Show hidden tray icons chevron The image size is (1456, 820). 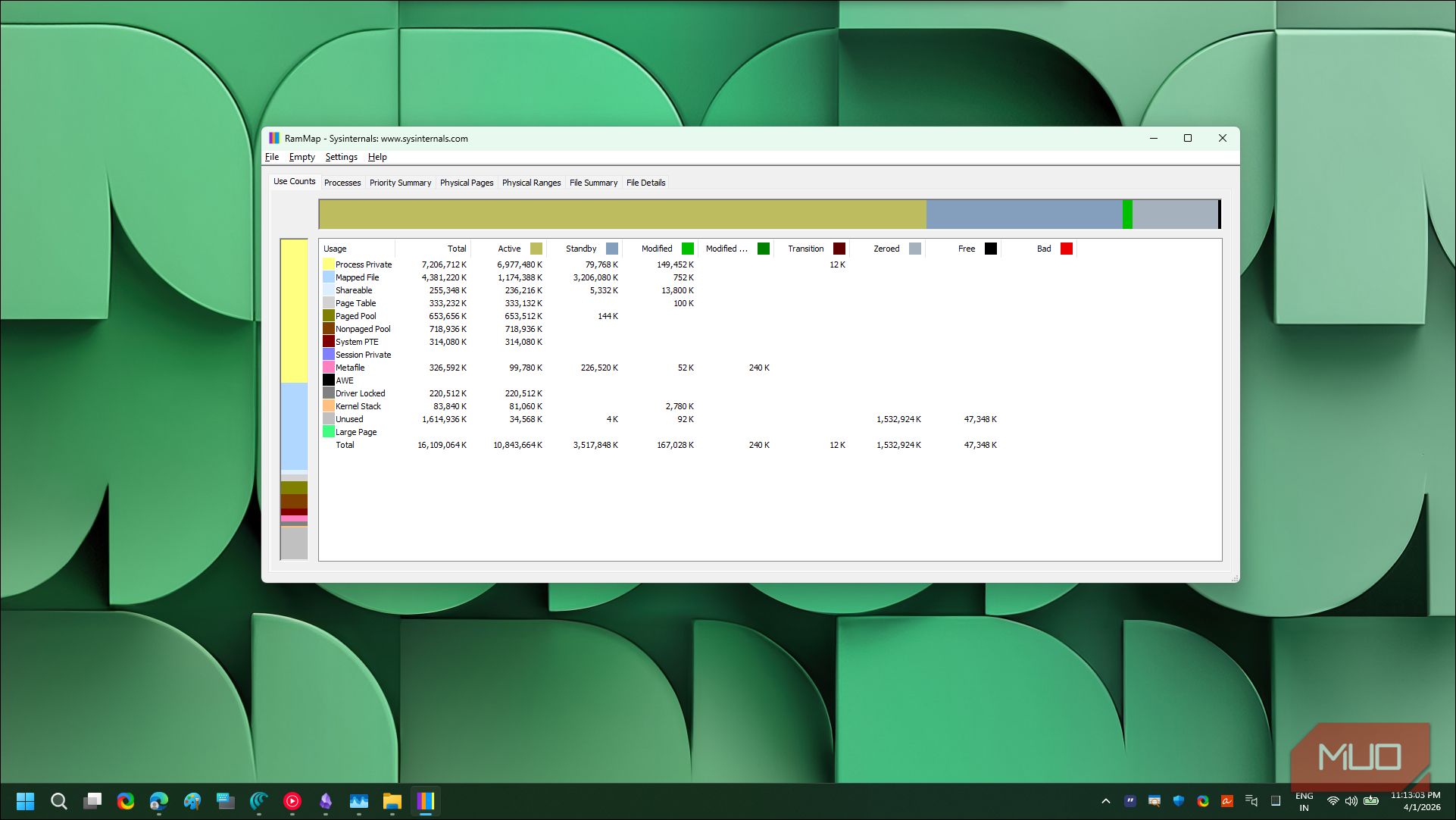click(x=1106, y=801)
